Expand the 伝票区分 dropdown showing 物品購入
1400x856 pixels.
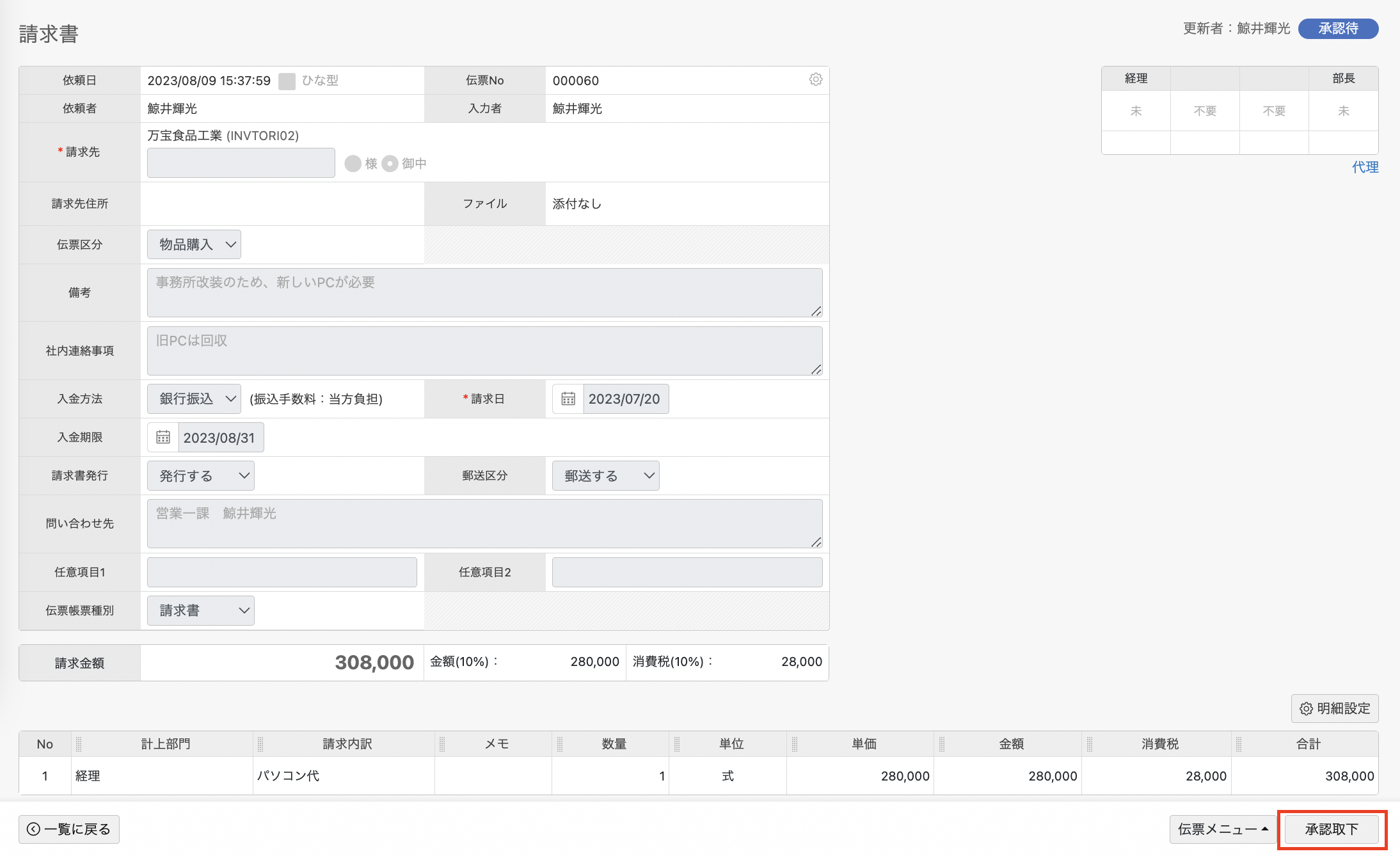(x=194, y=244)
